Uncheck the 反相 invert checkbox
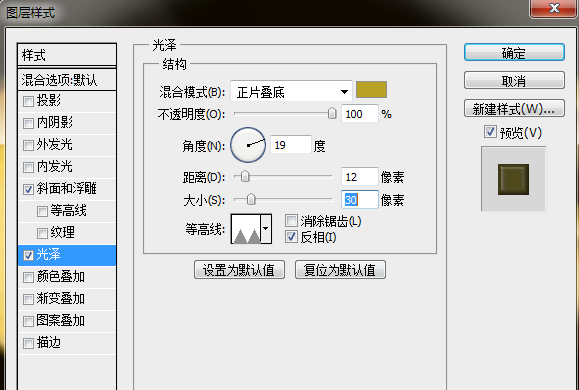The width and height of the screenshot is (579, 390). (291, 237)
